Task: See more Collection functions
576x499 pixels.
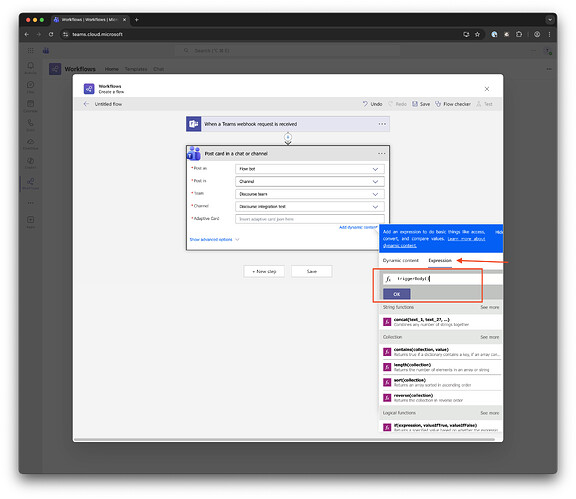Action: click(489, 337)
